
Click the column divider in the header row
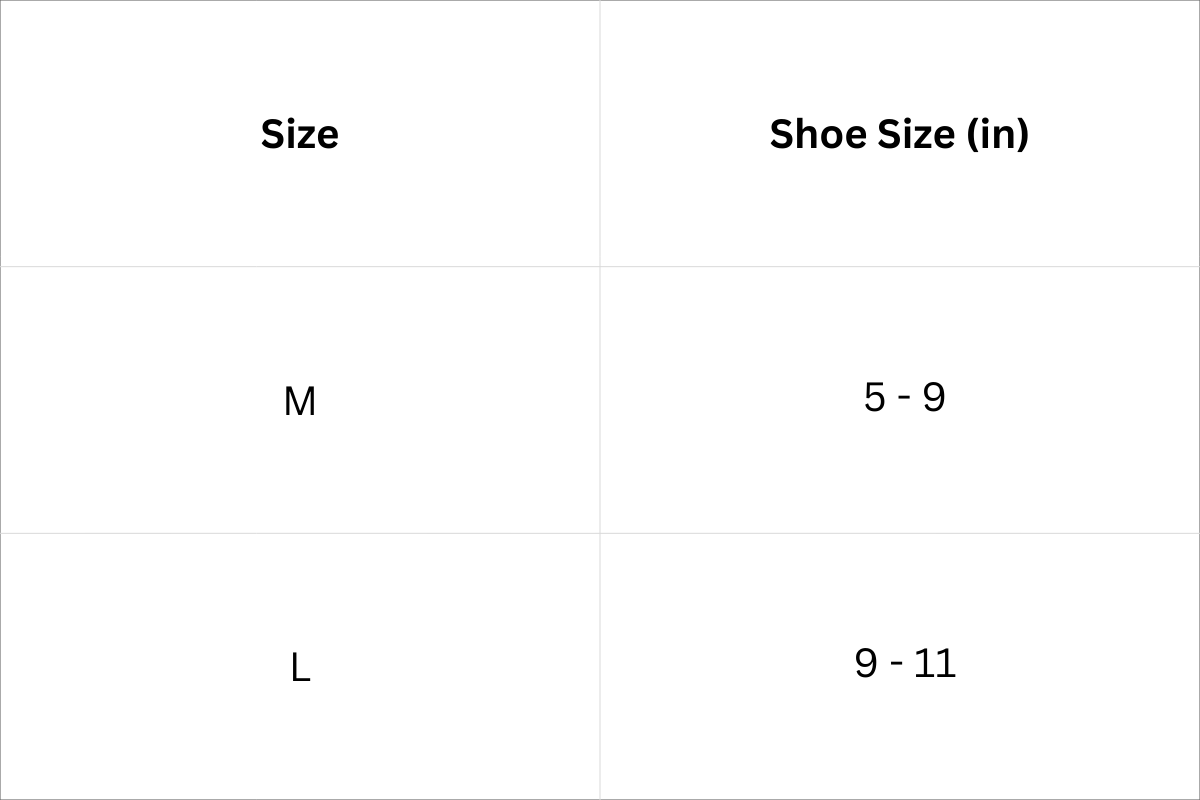click(600, 134)
